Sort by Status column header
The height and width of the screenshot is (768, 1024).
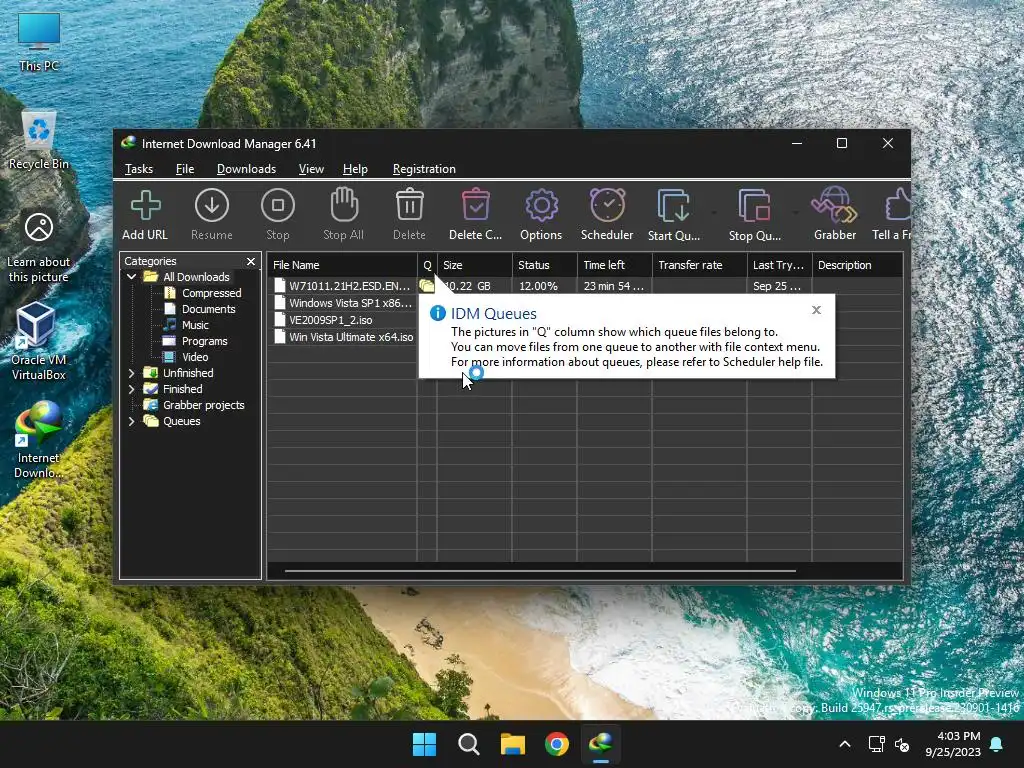tap(545, 265)
